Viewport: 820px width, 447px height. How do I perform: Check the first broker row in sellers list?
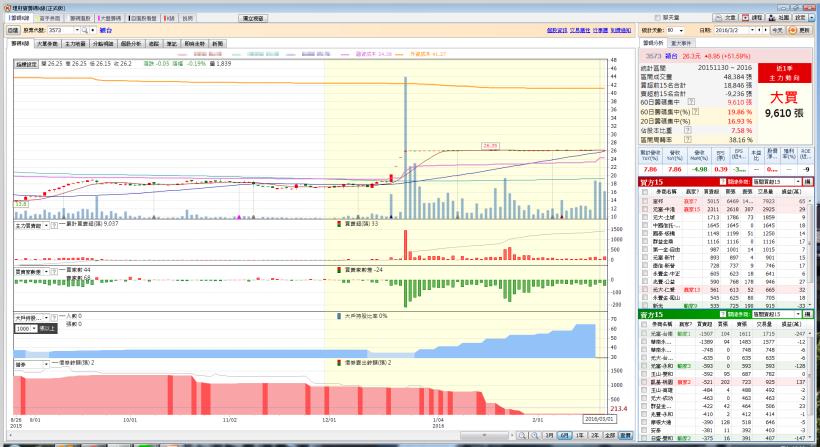point(645,334)
